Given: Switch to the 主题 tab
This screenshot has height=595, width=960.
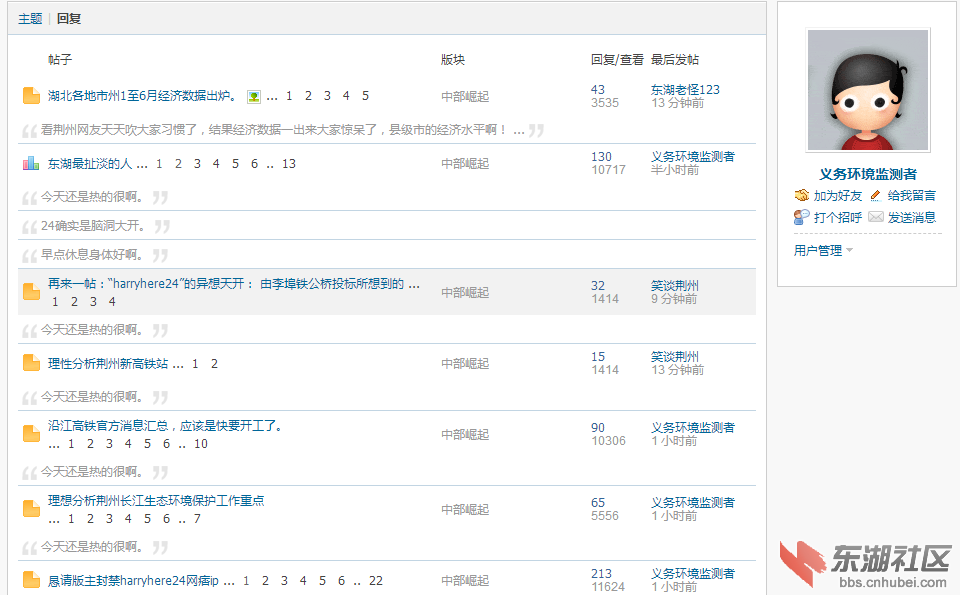Looking at the screenshot, I should pyautogui.click(x=29, y=19).
